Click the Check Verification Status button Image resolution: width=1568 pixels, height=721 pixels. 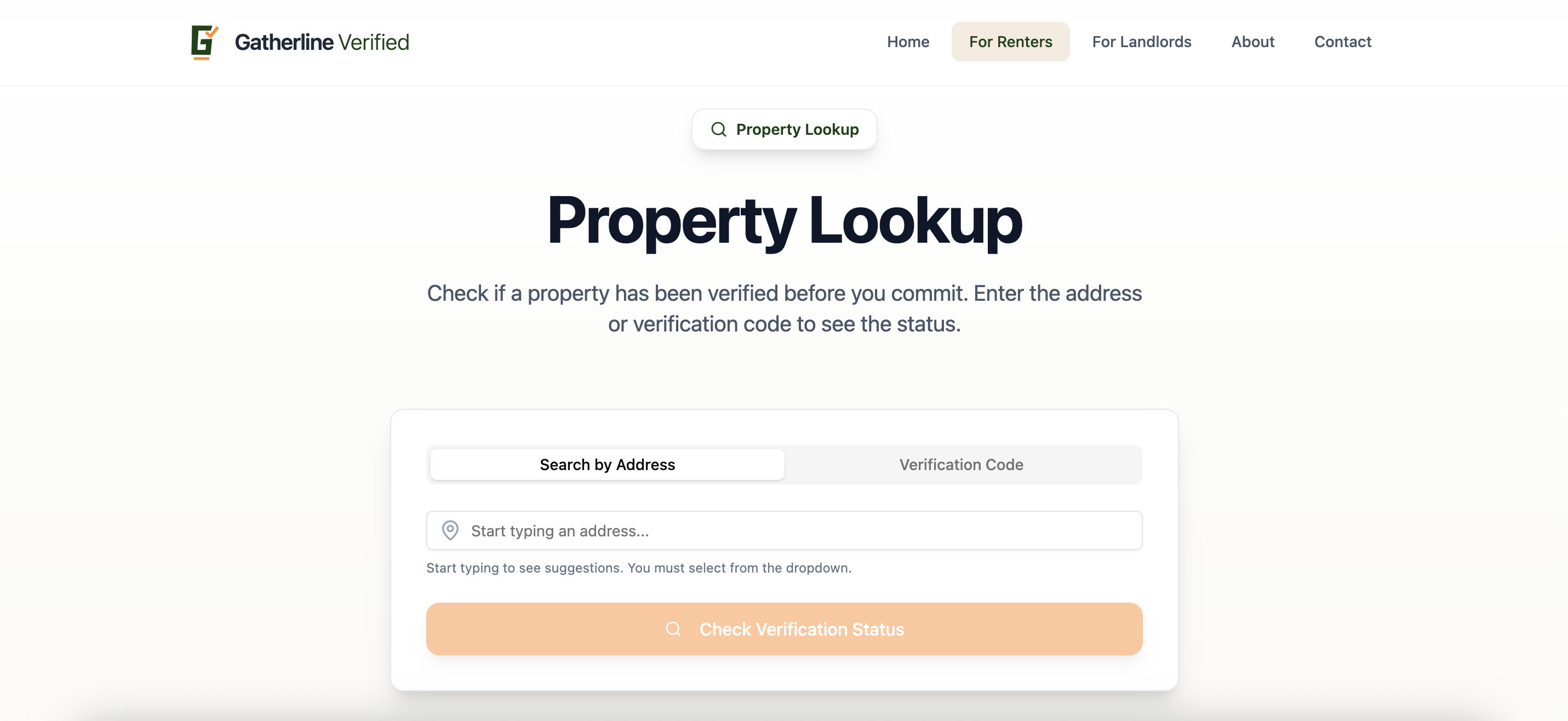(784, 629)
